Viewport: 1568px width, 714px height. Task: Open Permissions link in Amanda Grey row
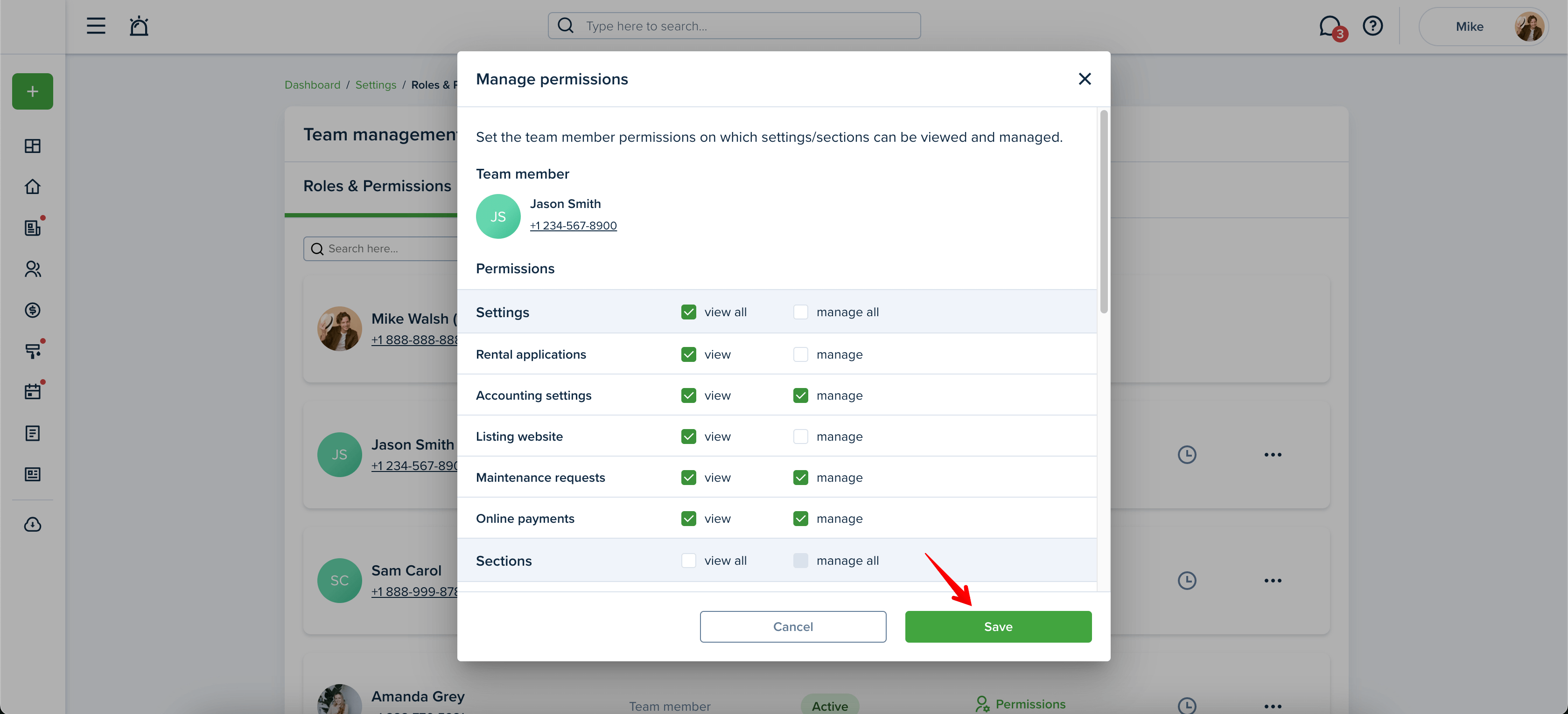click(x=1021, y=704)
